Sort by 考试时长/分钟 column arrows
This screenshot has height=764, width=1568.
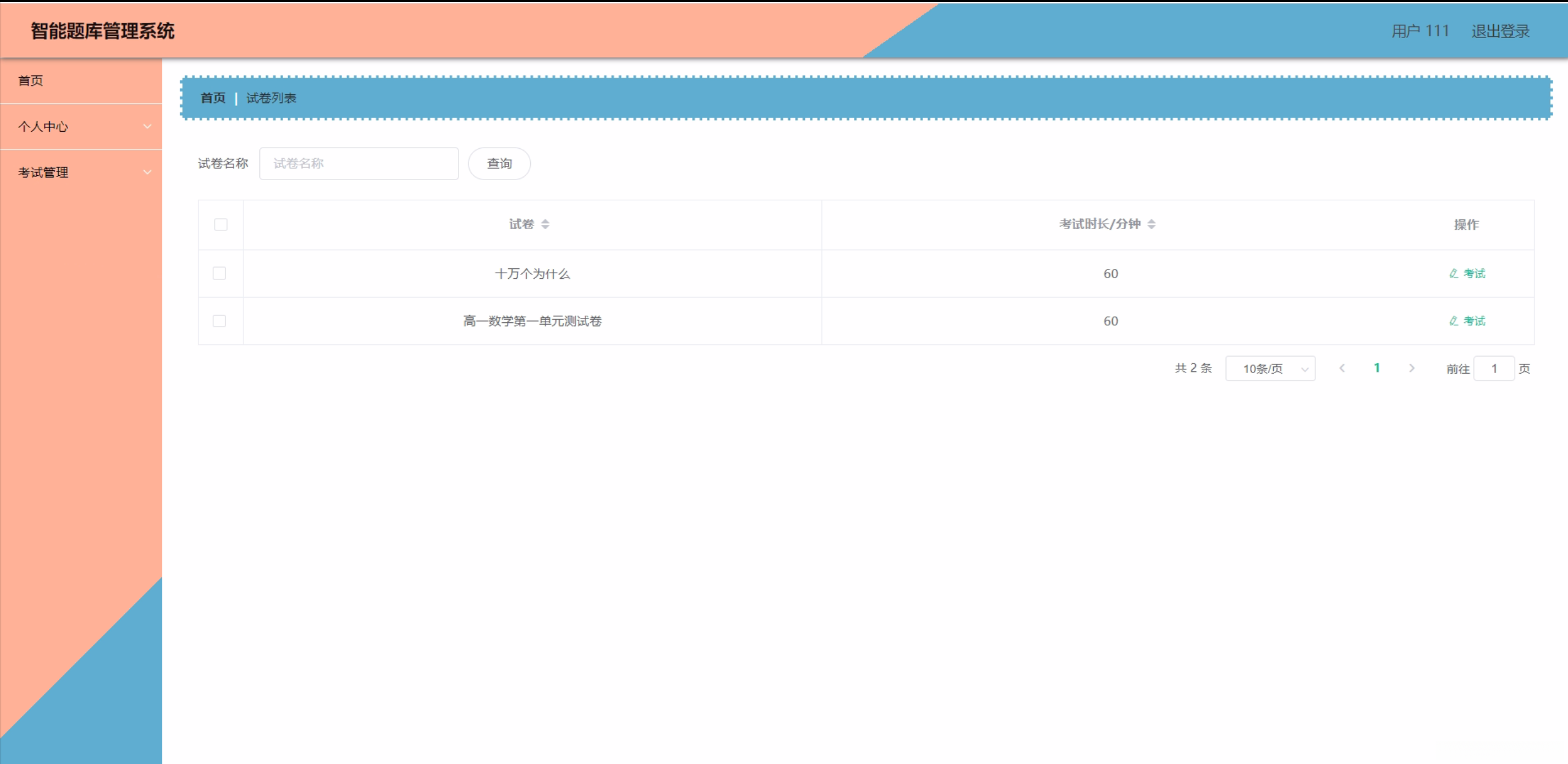[x=1151, y=224]
